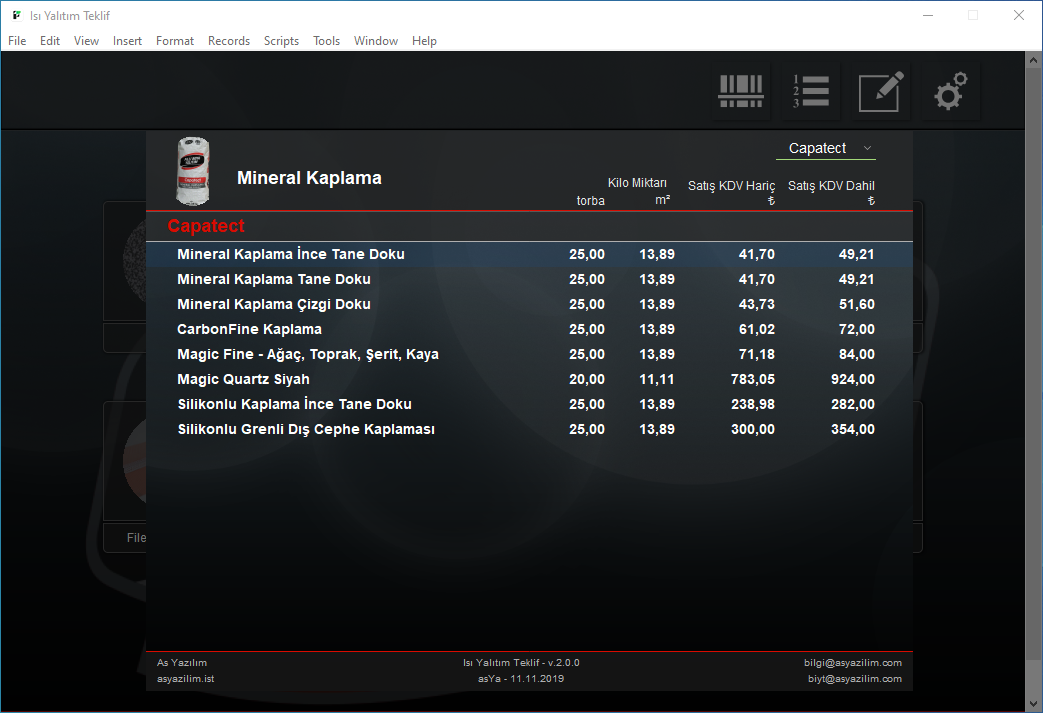1043x713 pixels.
Task: Click the biyt@asyazilim.com email
Action: (855, 678)
